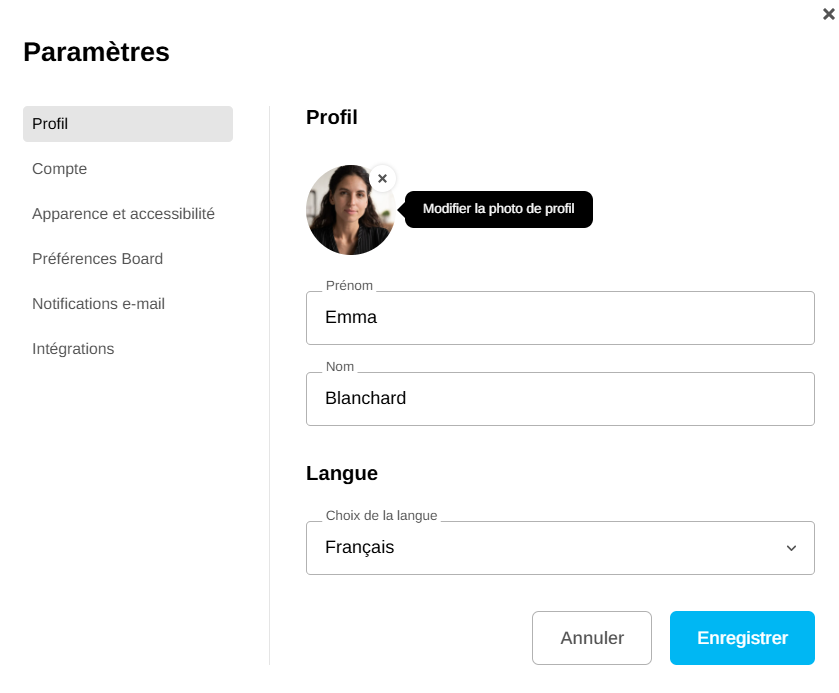839x693 pixels.
Task: Open the Français language selector
Action: 560,548
